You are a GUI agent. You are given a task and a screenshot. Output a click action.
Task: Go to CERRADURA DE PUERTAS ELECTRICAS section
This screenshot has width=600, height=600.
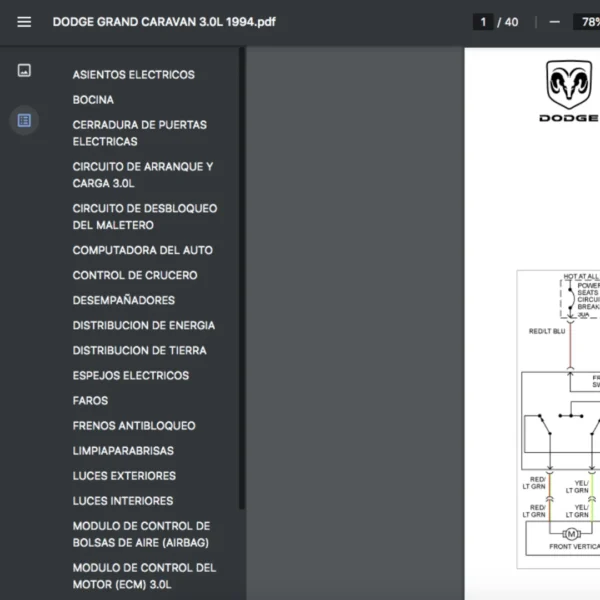140,133
